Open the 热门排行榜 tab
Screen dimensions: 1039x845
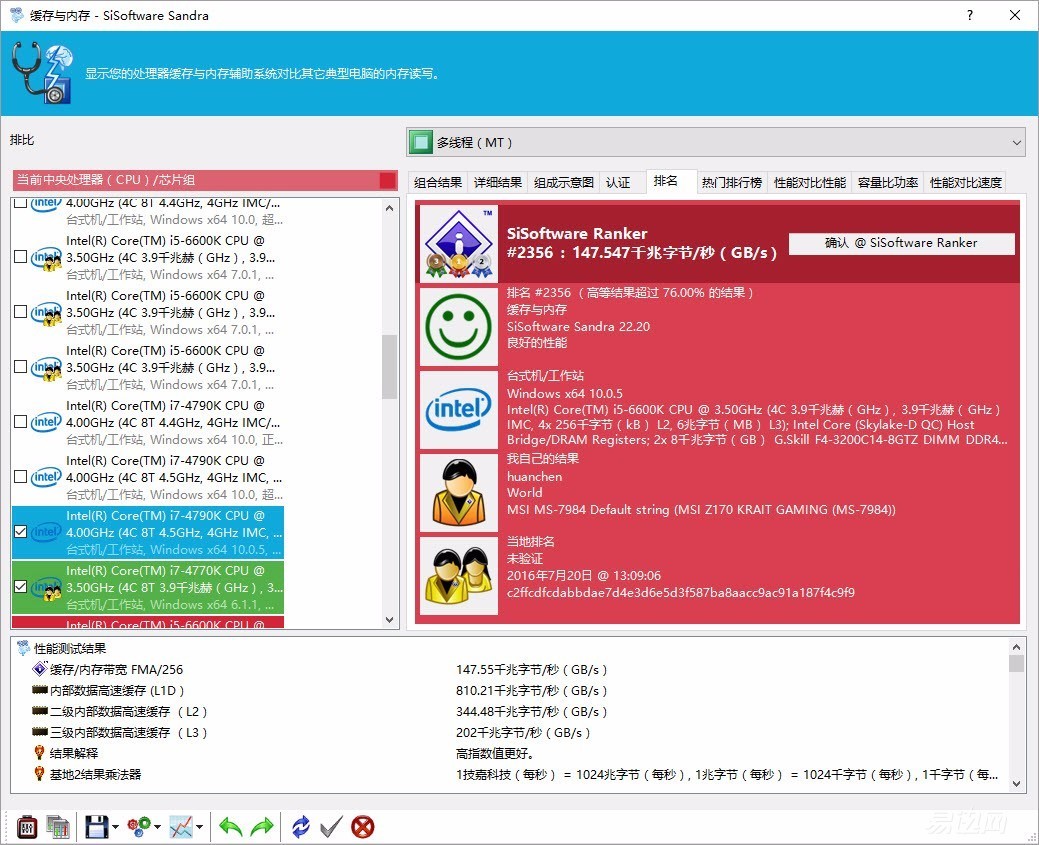coord(731,182)
